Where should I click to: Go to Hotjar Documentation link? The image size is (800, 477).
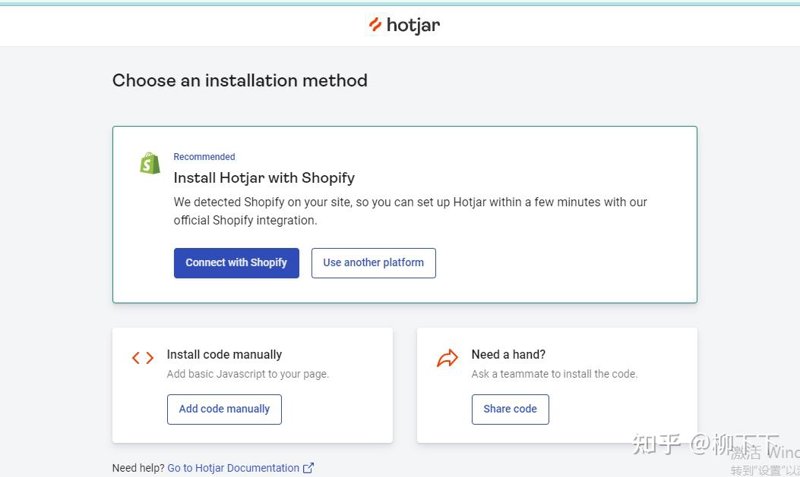tap(233, 468)
